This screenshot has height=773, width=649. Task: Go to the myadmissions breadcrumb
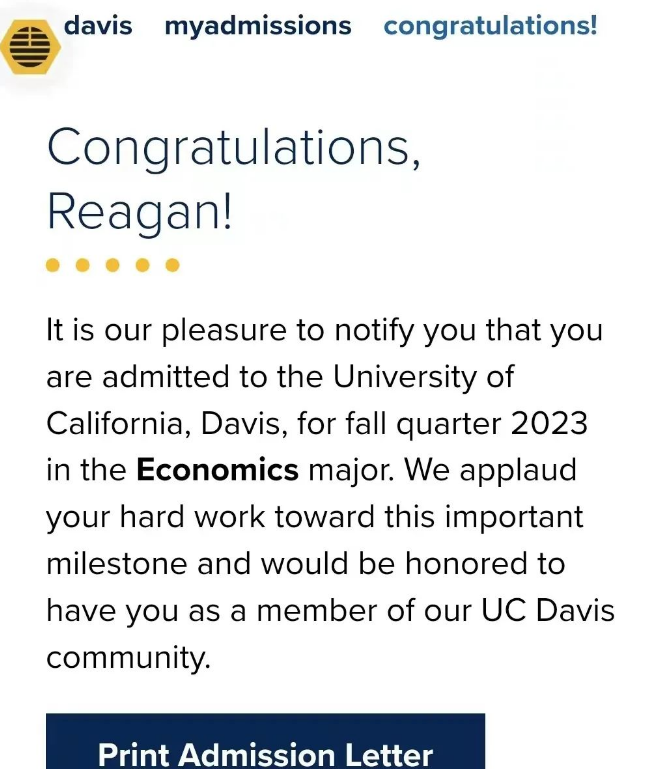point(257,26)
